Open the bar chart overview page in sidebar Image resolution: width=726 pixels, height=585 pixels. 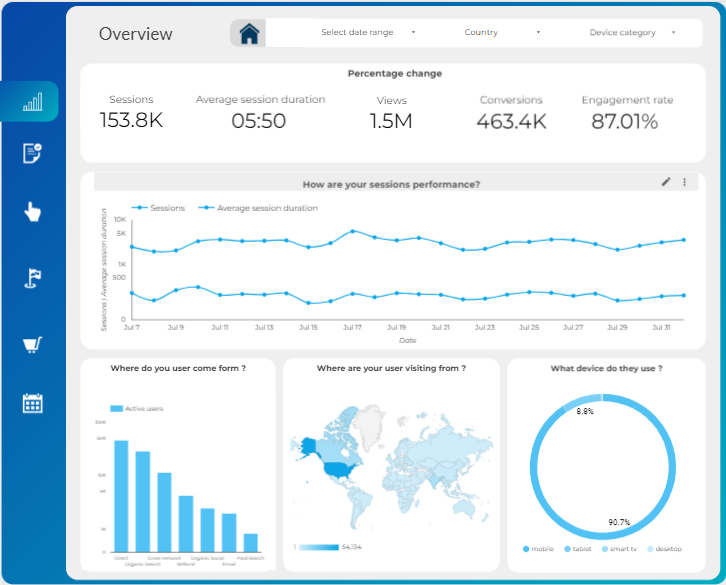pos(32,101)
